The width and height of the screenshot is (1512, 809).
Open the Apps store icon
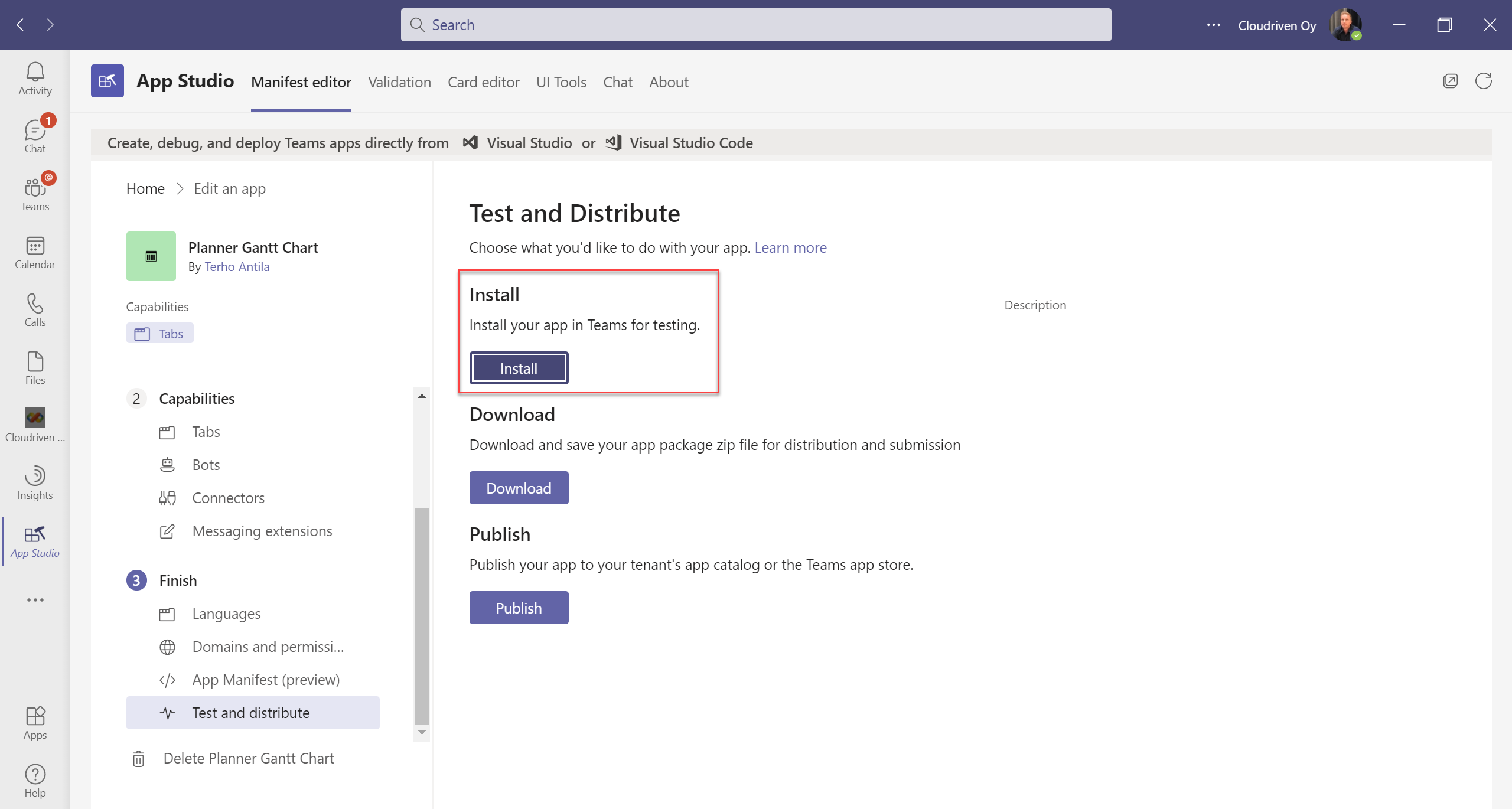[35, 722]
